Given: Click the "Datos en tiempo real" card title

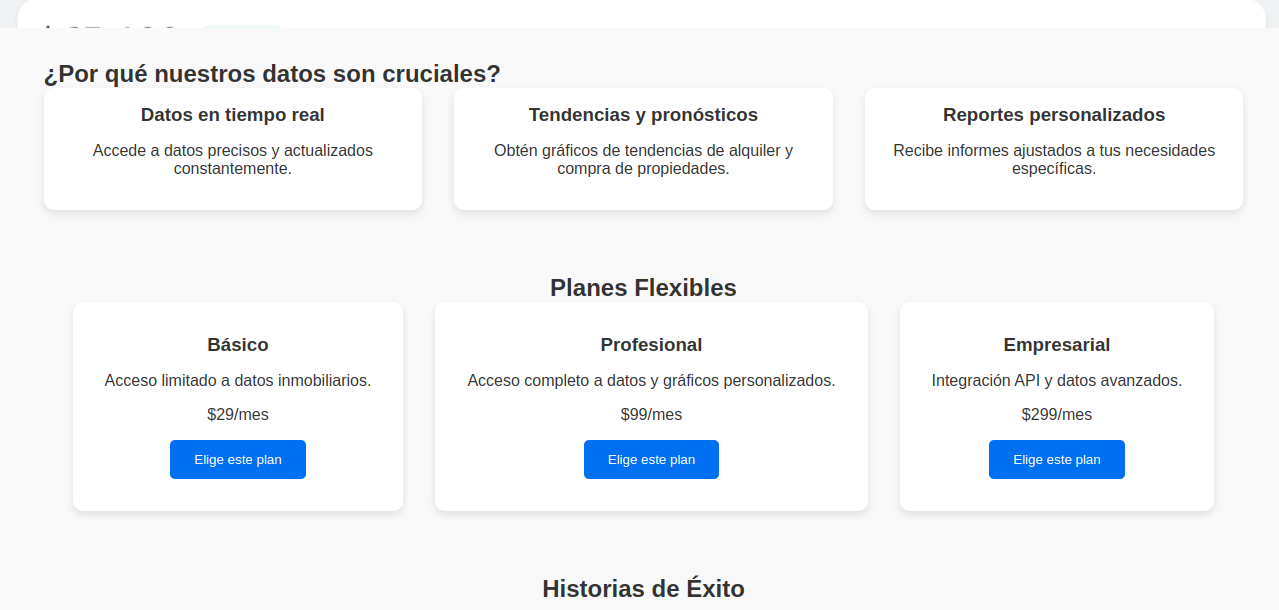Looking at the screenshot, I should pos(233,115).
